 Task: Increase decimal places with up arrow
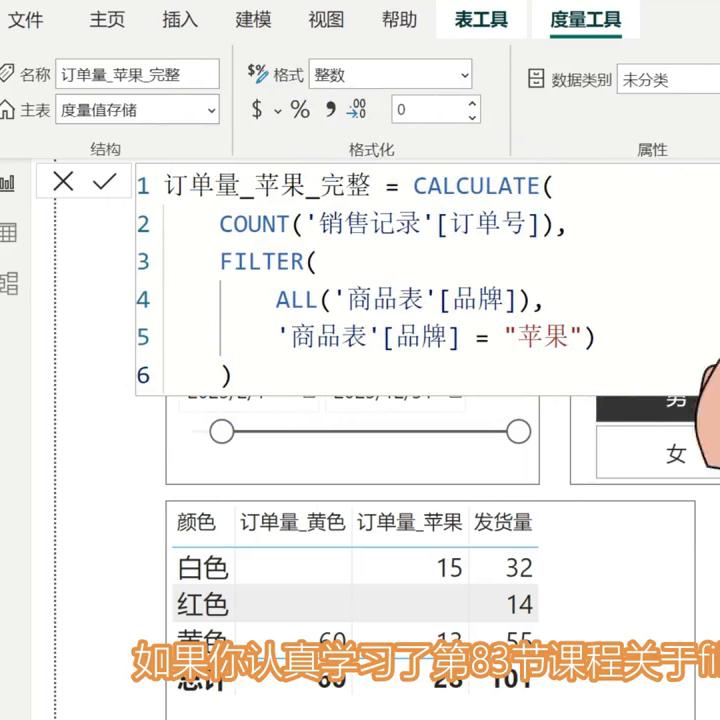[472, 103]
